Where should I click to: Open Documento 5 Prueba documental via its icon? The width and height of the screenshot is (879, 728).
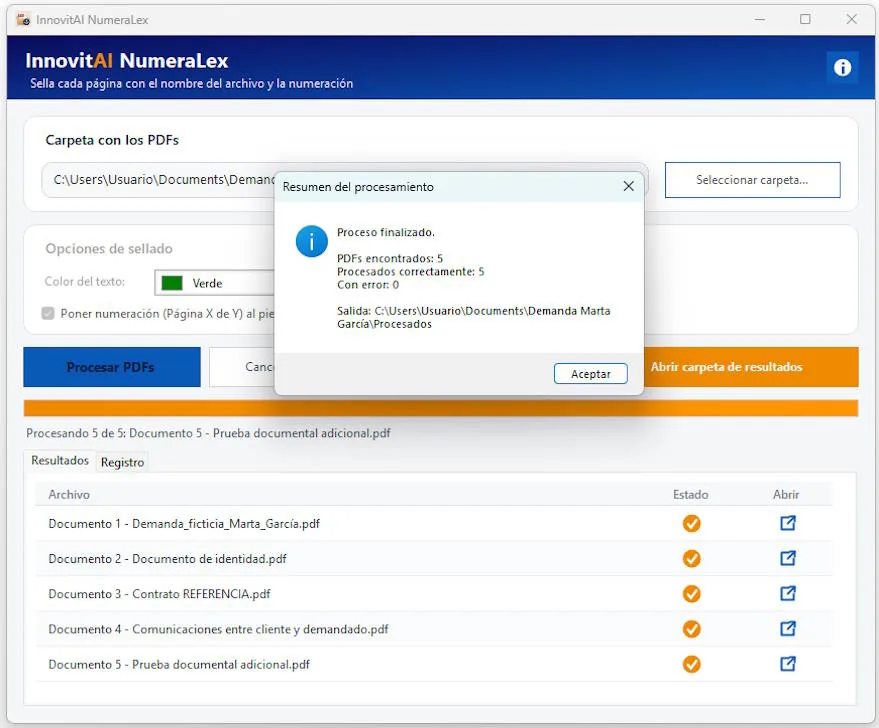pos(788,664)
